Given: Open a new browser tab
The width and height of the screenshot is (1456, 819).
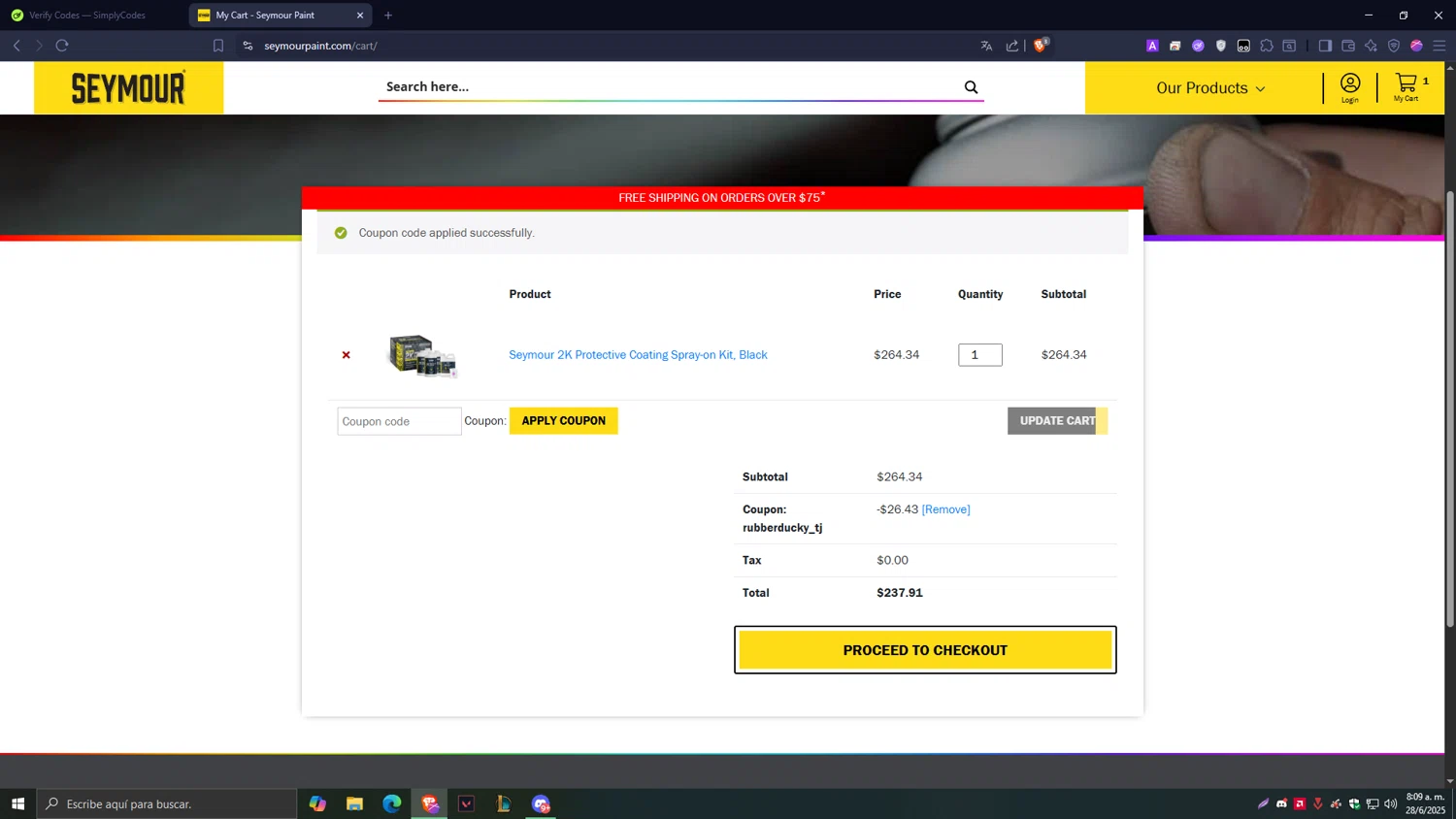Looking at the screenshot, I should [x=388, y=16].
